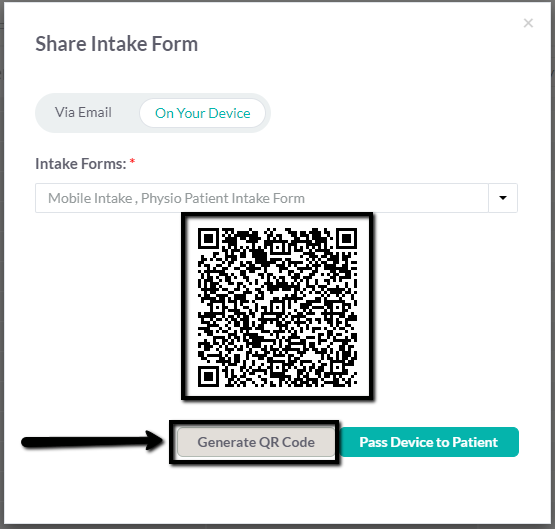Choose Pass Device to Patient
The image size is (555, 529).
pyautogui.click(x=429, y=442)
